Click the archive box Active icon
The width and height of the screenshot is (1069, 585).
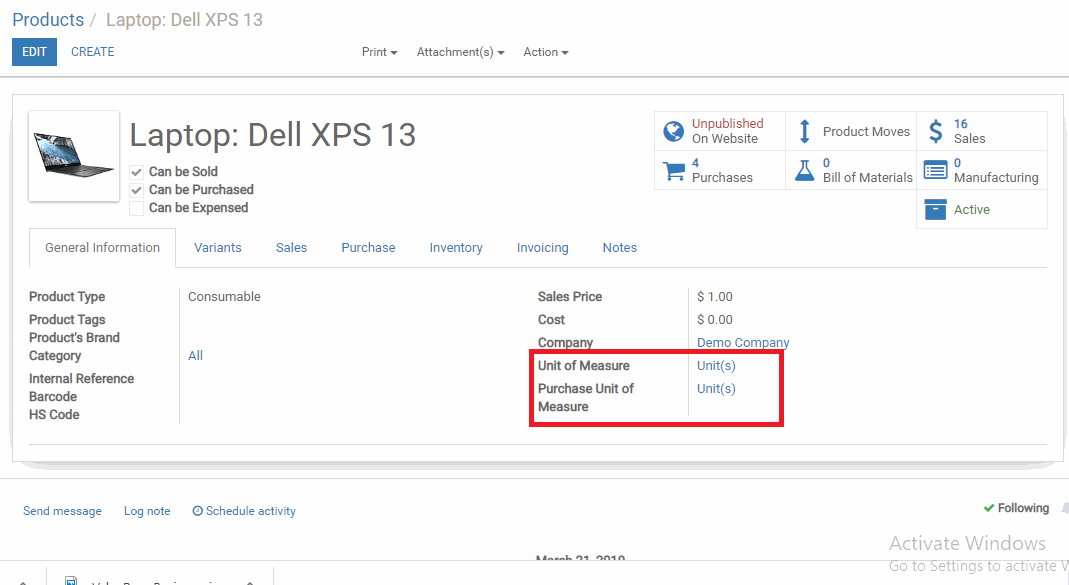tap(935, 209)
